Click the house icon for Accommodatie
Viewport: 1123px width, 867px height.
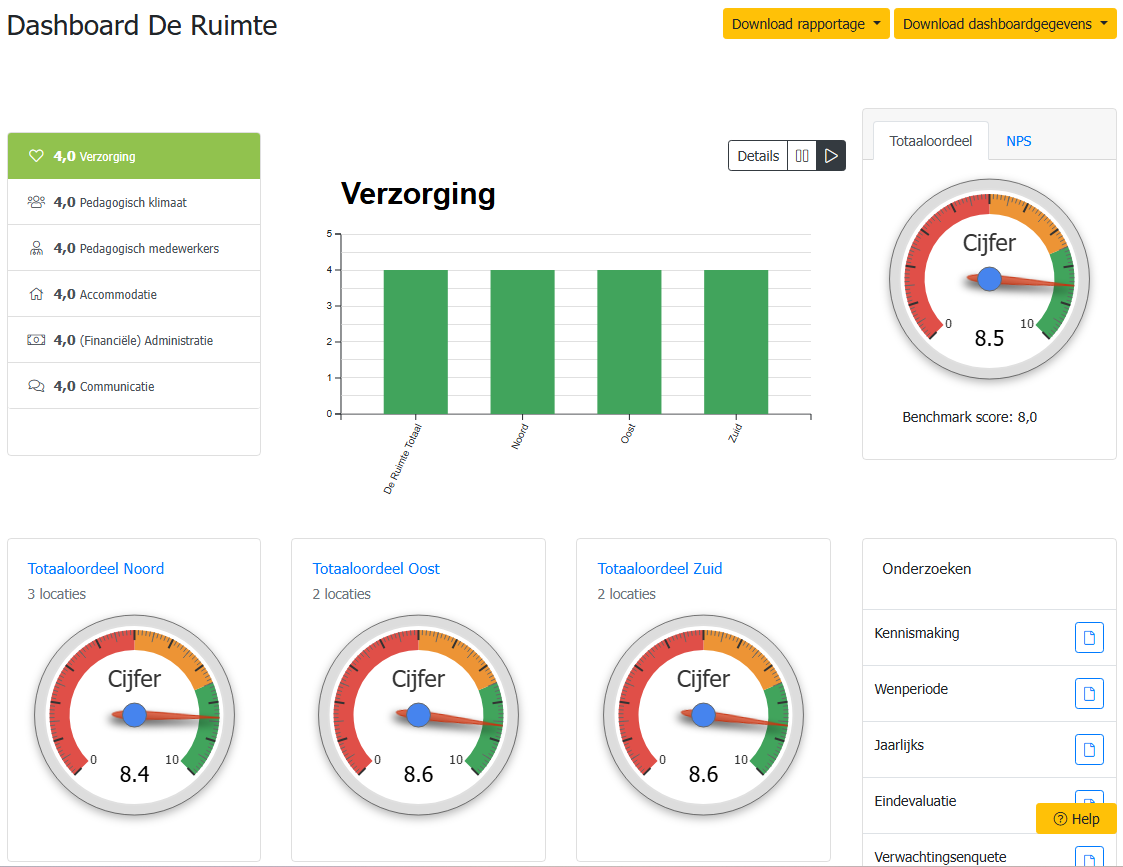[36, 294]
